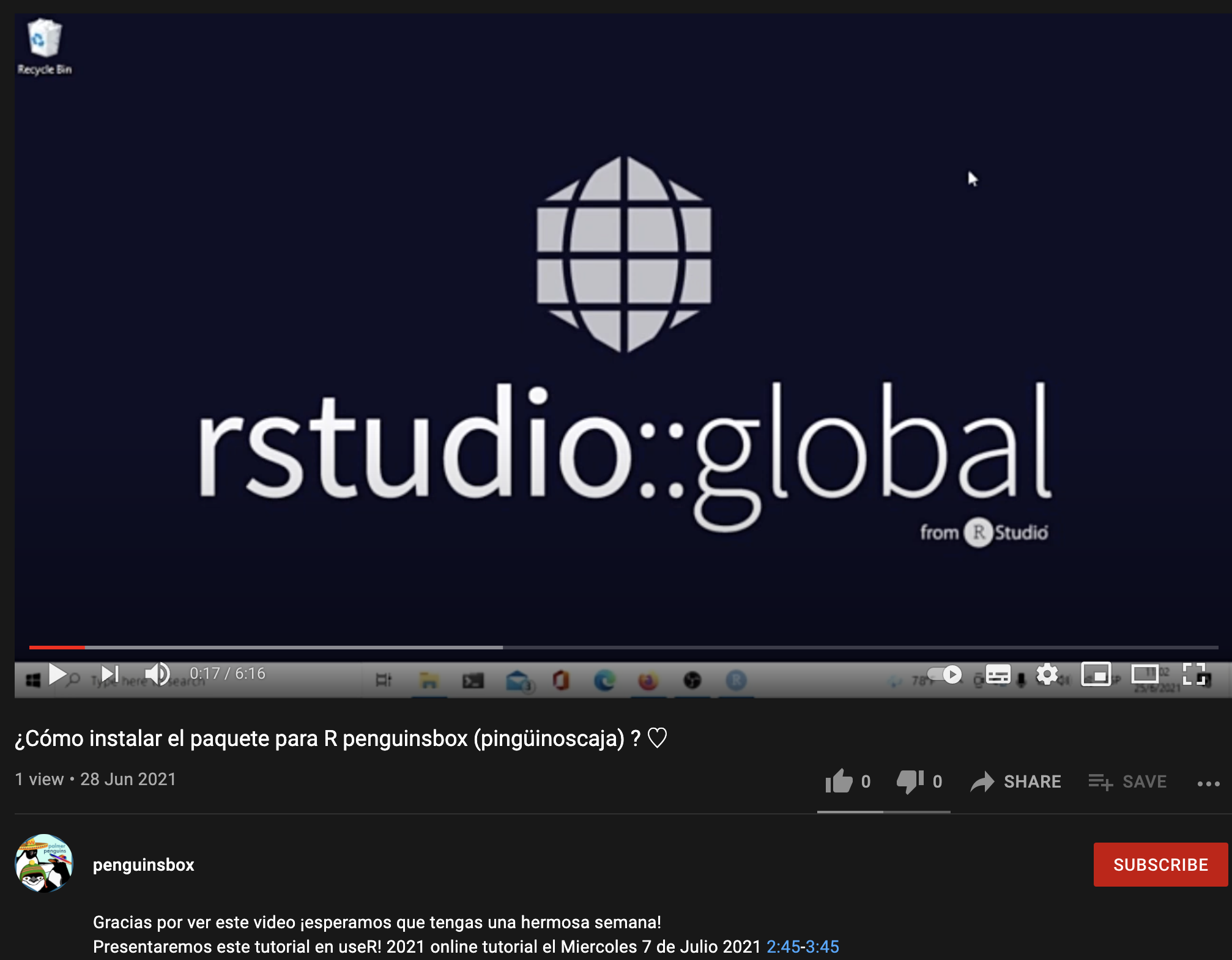The height and width of the screenshot is (960, 1232).
Task: Switch to theater mode
Action: (x=1145, y=674)
